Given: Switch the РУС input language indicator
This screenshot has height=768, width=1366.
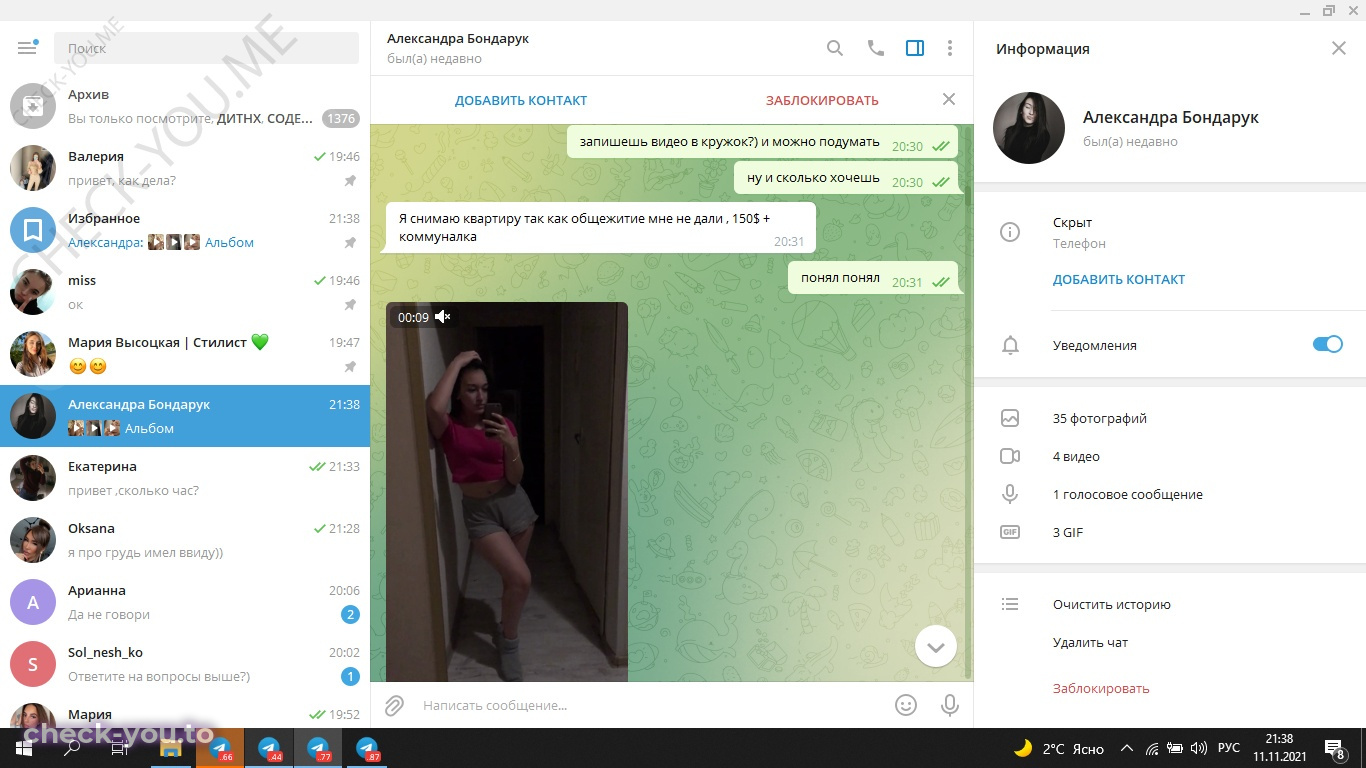Looking at the screenshot, I should pos(1229,748).
